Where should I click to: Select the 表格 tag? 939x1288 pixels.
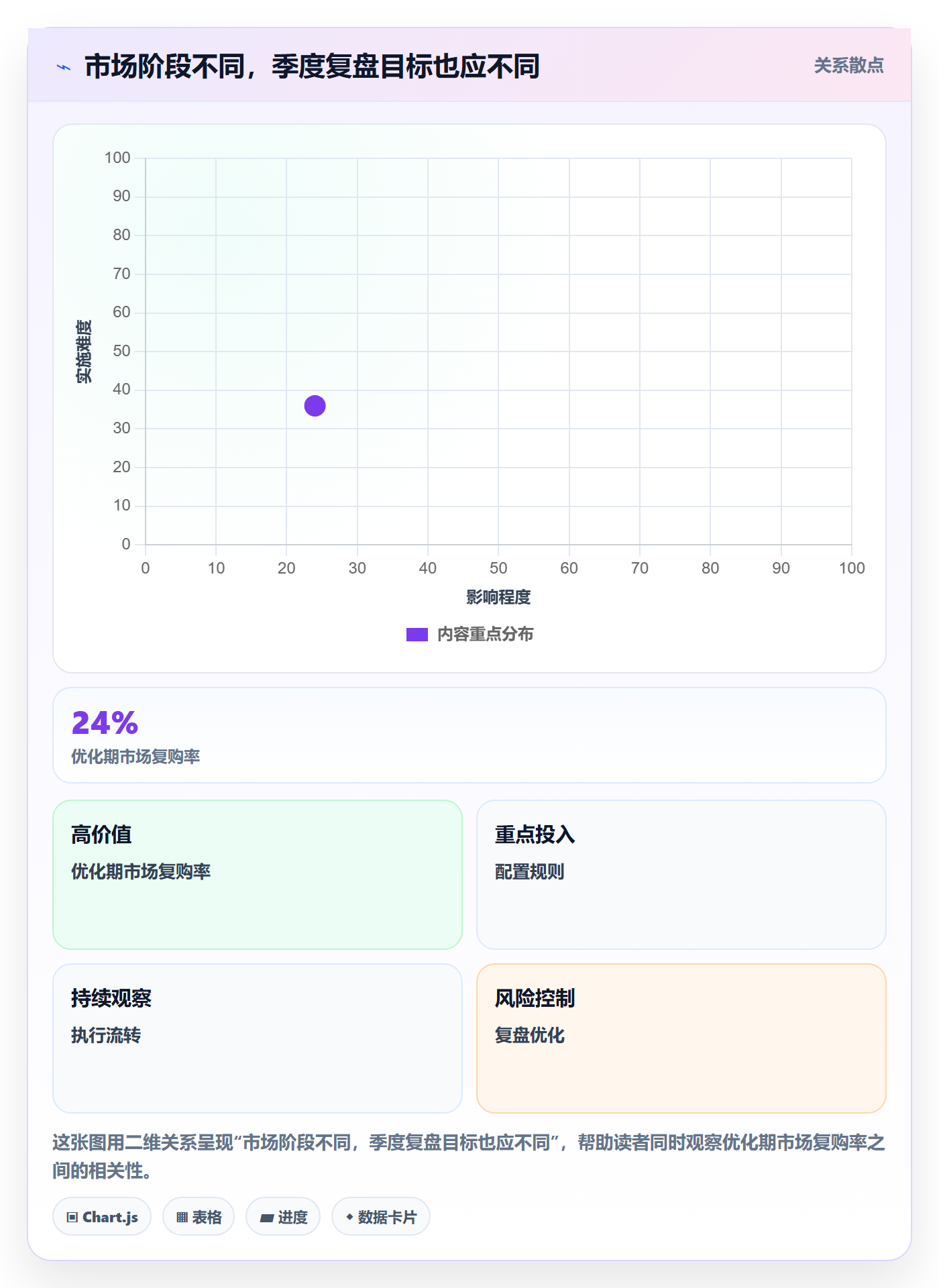pos(199,1217)
